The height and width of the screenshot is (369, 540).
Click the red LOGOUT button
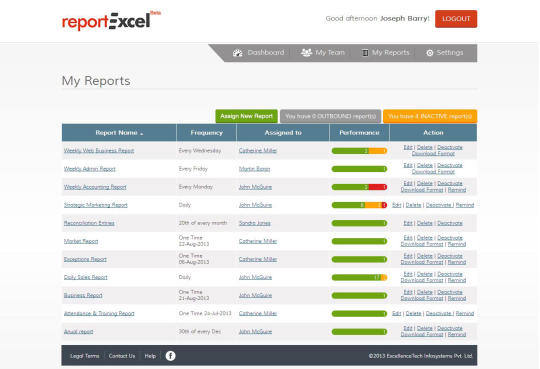(x=456, y=19)
